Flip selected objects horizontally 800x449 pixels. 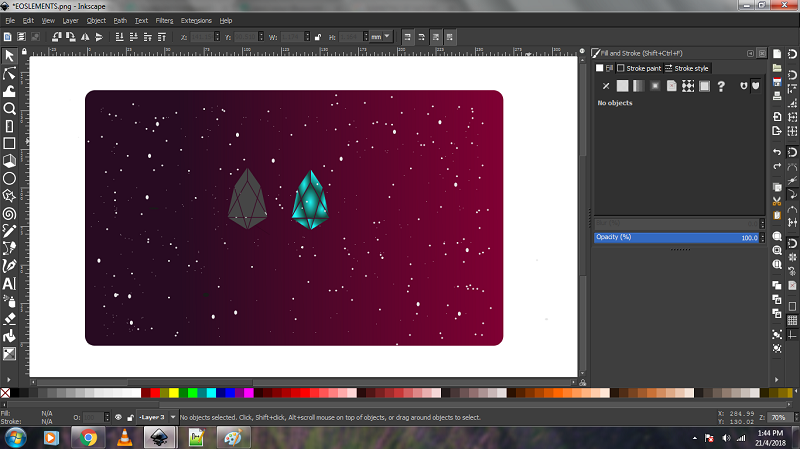(x=85, y=37)
